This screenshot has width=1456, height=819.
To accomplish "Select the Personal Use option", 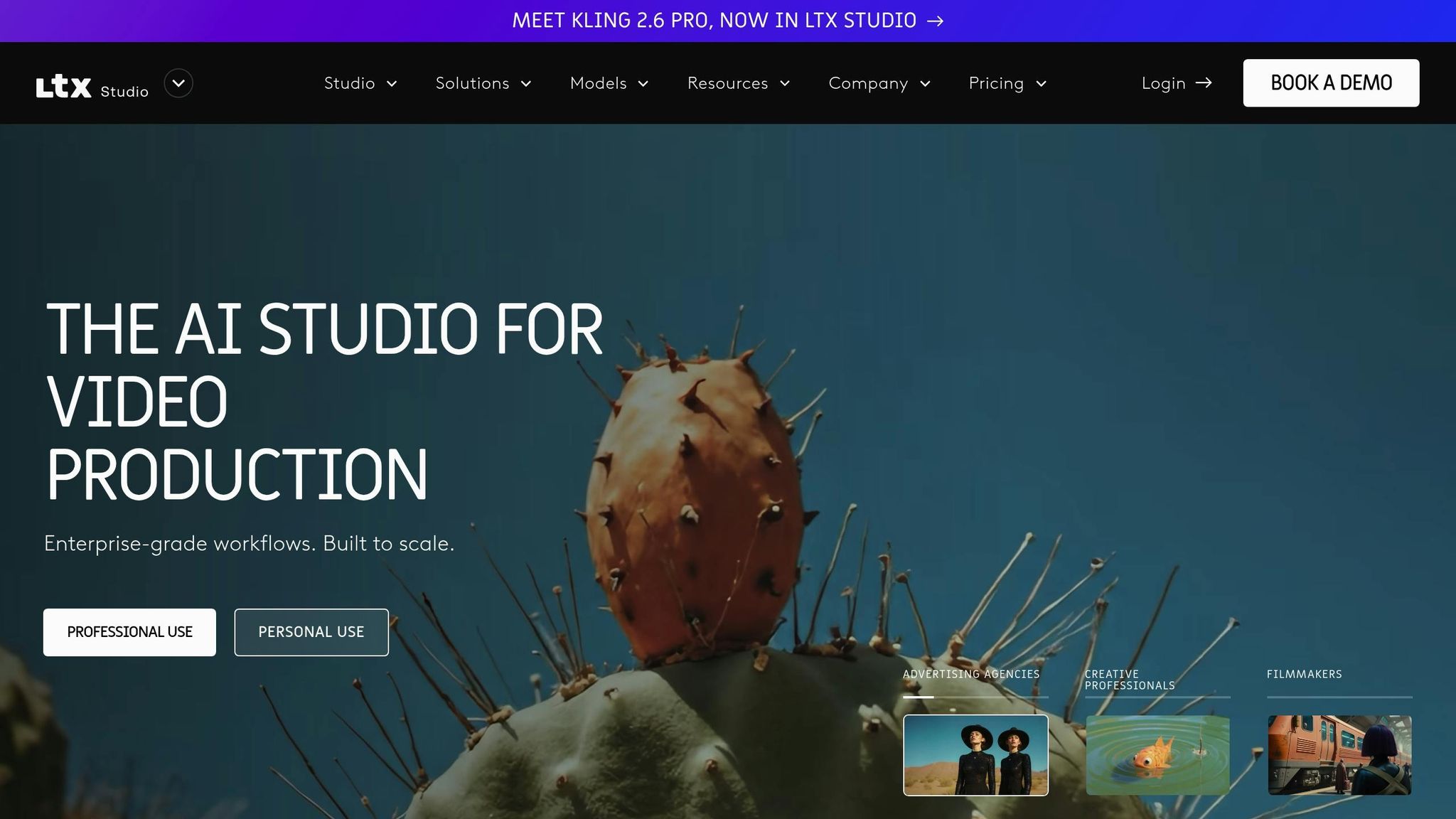I will [x=311, y=631].
